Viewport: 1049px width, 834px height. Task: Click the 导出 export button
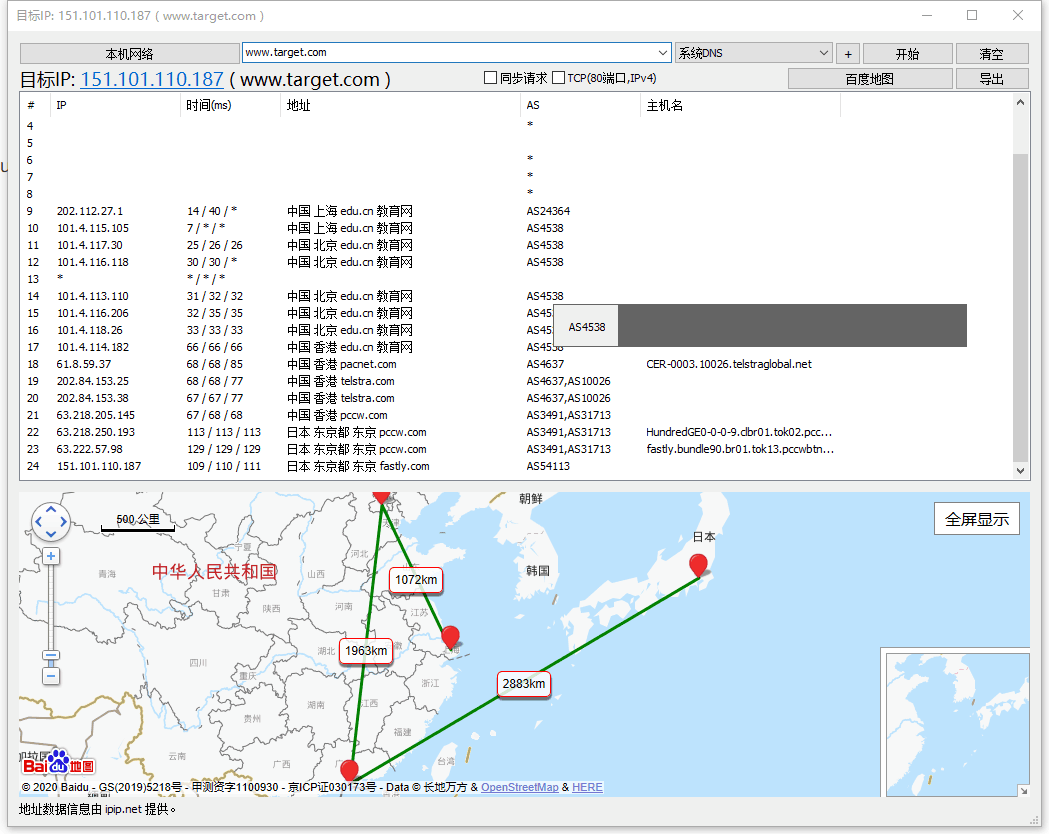[x=991, y=79]
